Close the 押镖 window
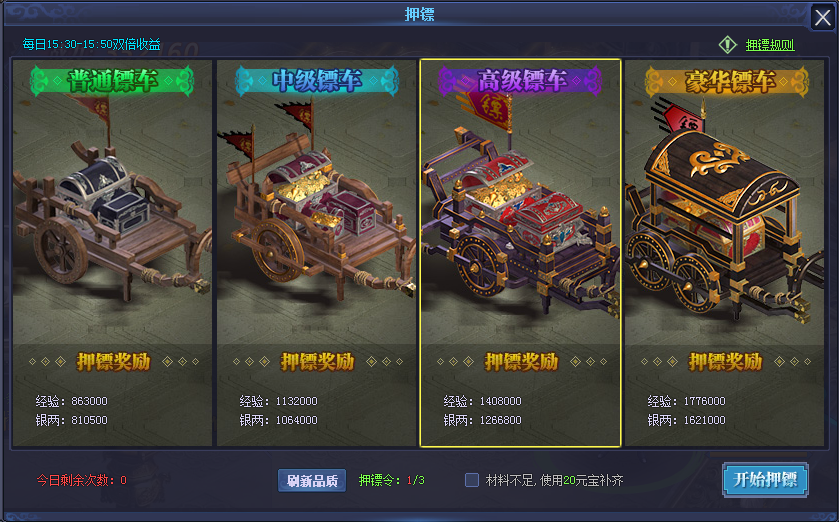Image resolution: width=839 pixels, height=522 pixels. click(823, 18)
